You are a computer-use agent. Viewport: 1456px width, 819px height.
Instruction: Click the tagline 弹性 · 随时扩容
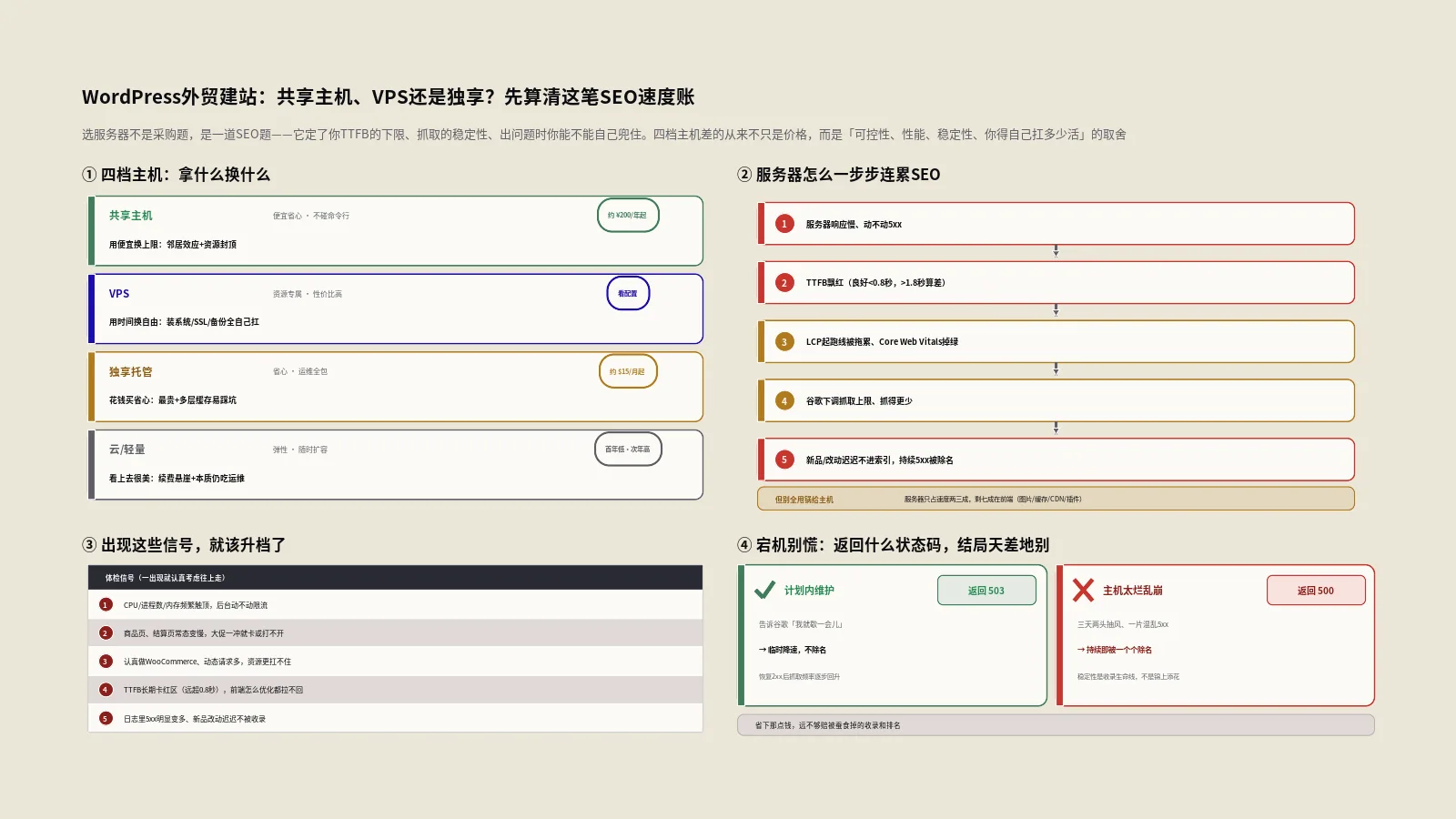[300, 450]
